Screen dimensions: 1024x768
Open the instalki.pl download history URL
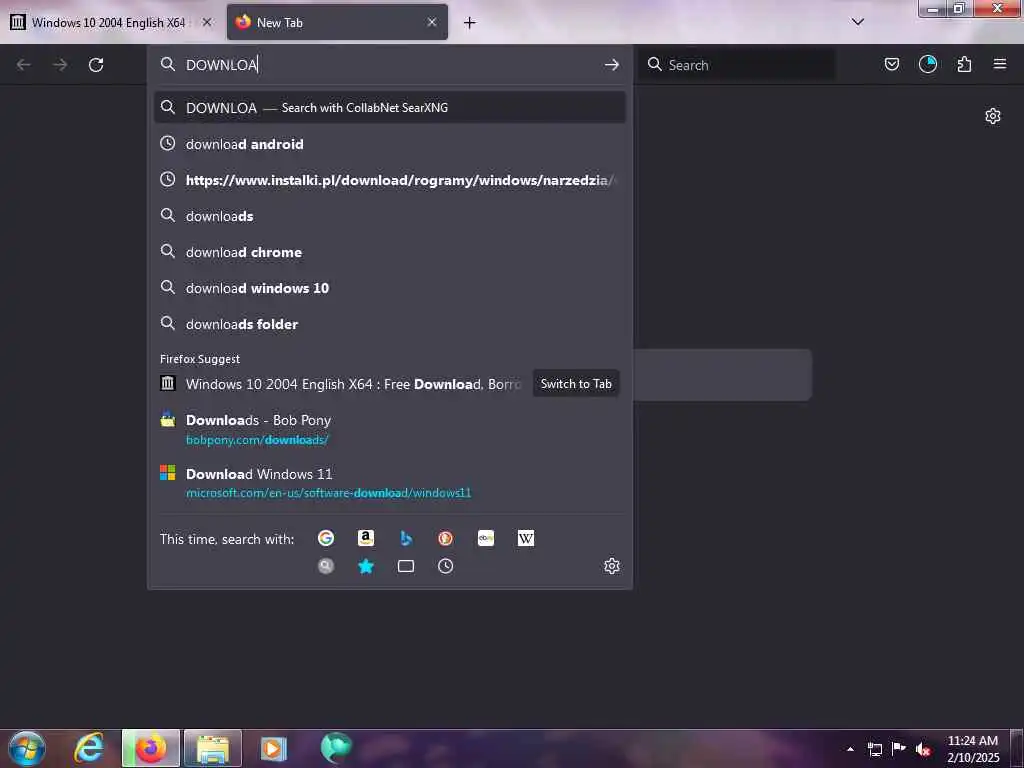389,180
